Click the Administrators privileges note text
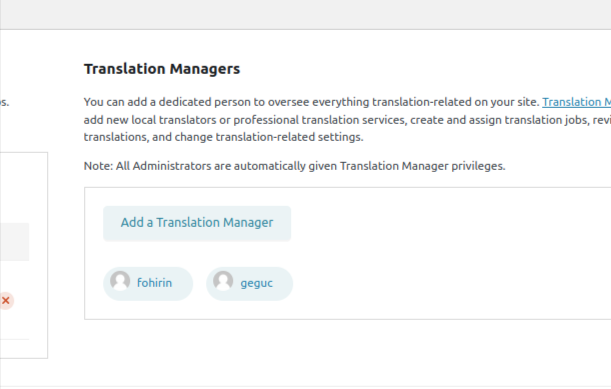This screenshot has width=611, height=389. coord(294,166)
